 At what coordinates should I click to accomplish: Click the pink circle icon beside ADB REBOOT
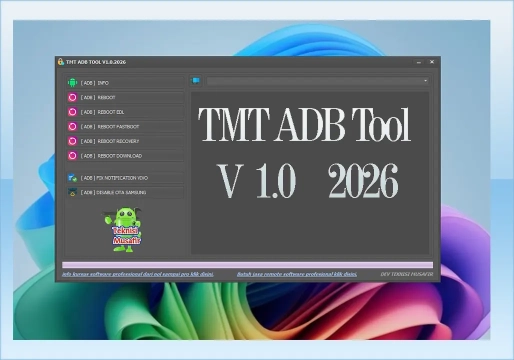[x=72, y=97]
